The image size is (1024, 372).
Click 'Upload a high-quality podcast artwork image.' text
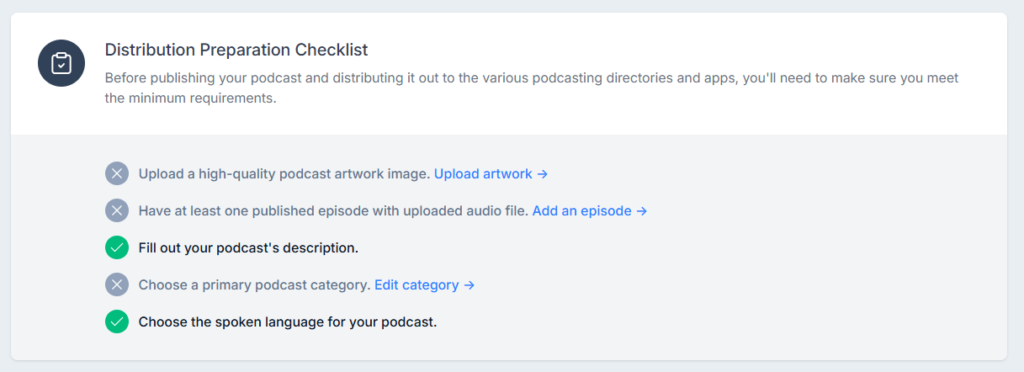pyautogui.click(x=285, y=174)
